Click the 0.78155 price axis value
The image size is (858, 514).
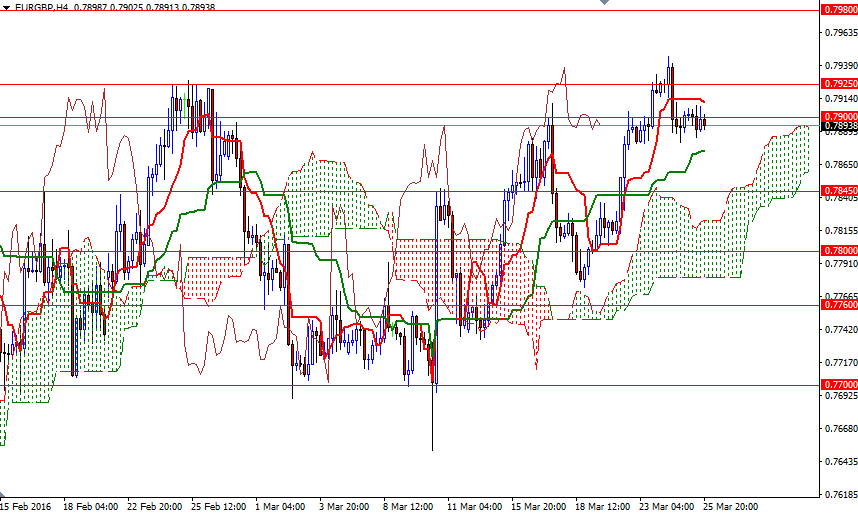coord(841,230)
